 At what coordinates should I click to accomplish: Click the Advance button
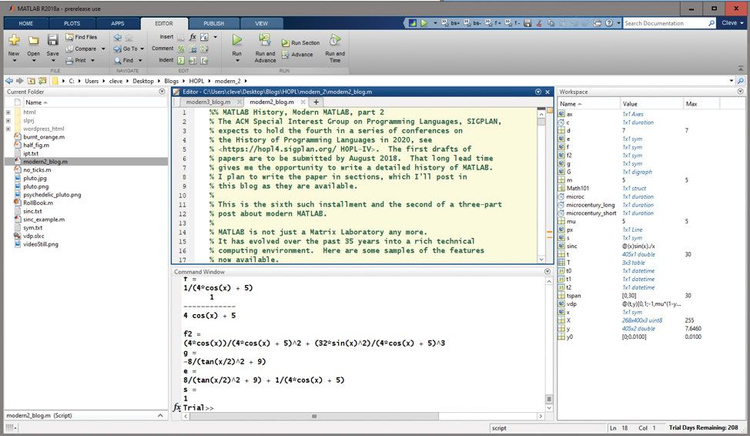[297, 55]
